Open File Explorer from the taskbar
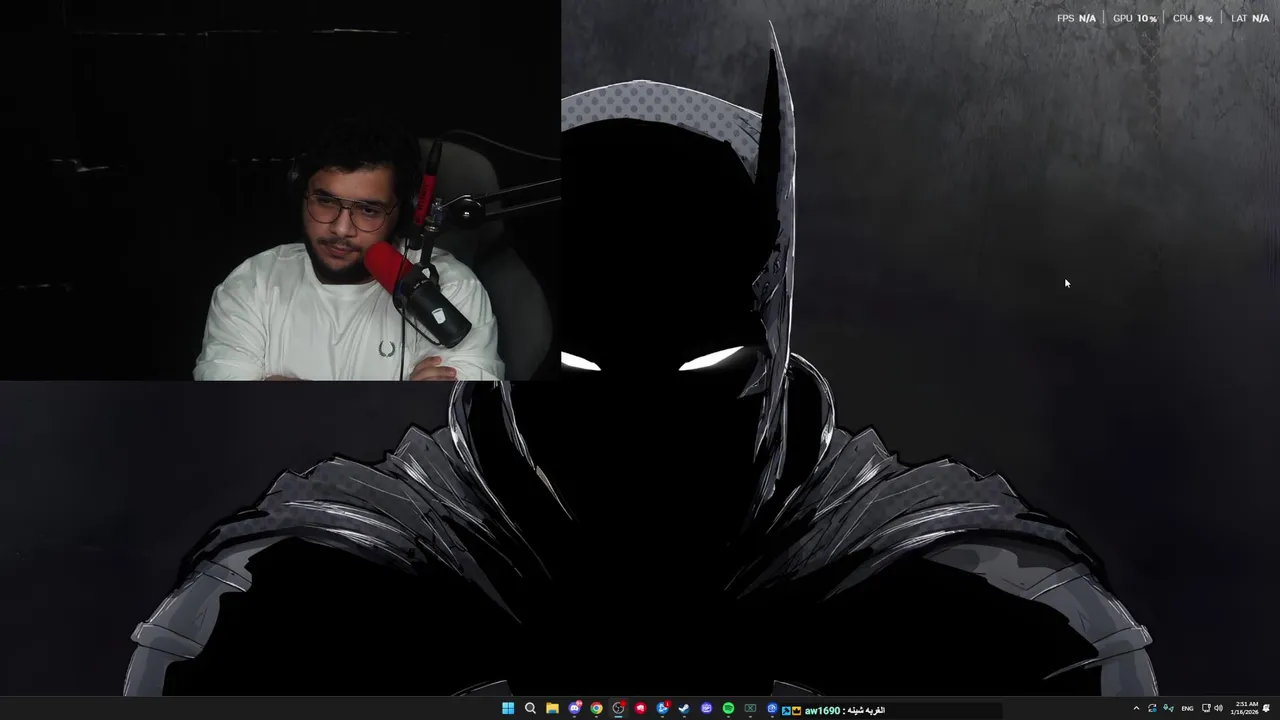 pyautogui.click(x=552, y=709)
